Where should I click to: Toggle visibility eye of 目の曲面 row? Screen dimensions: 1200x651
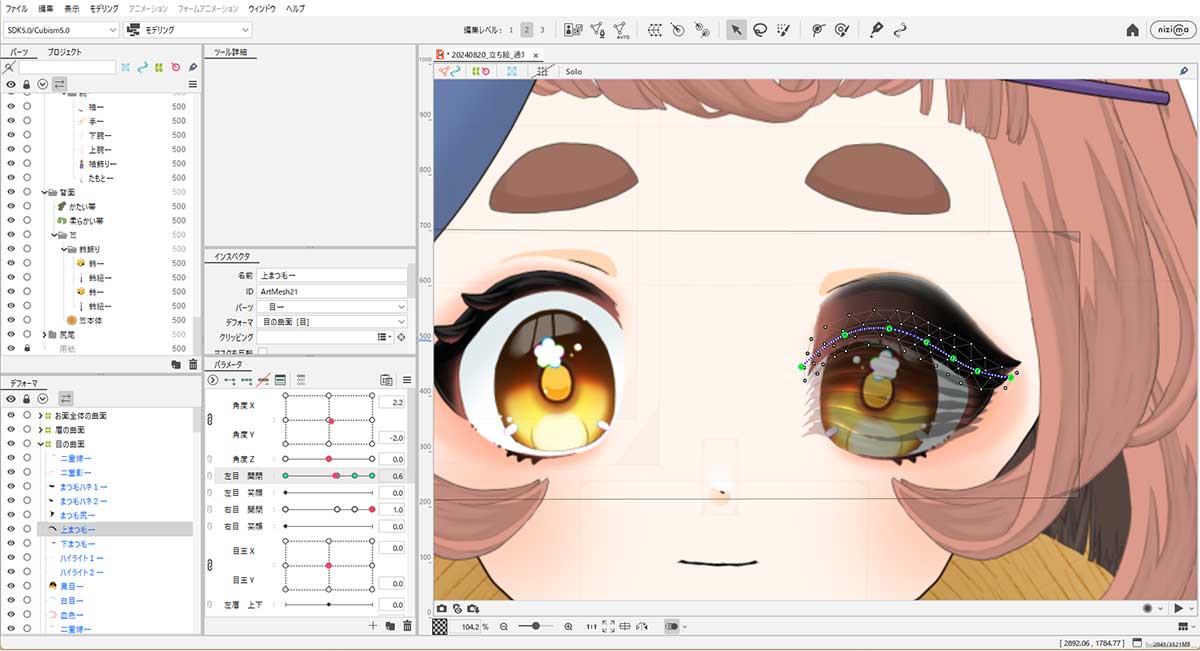[x=11, y=443]
